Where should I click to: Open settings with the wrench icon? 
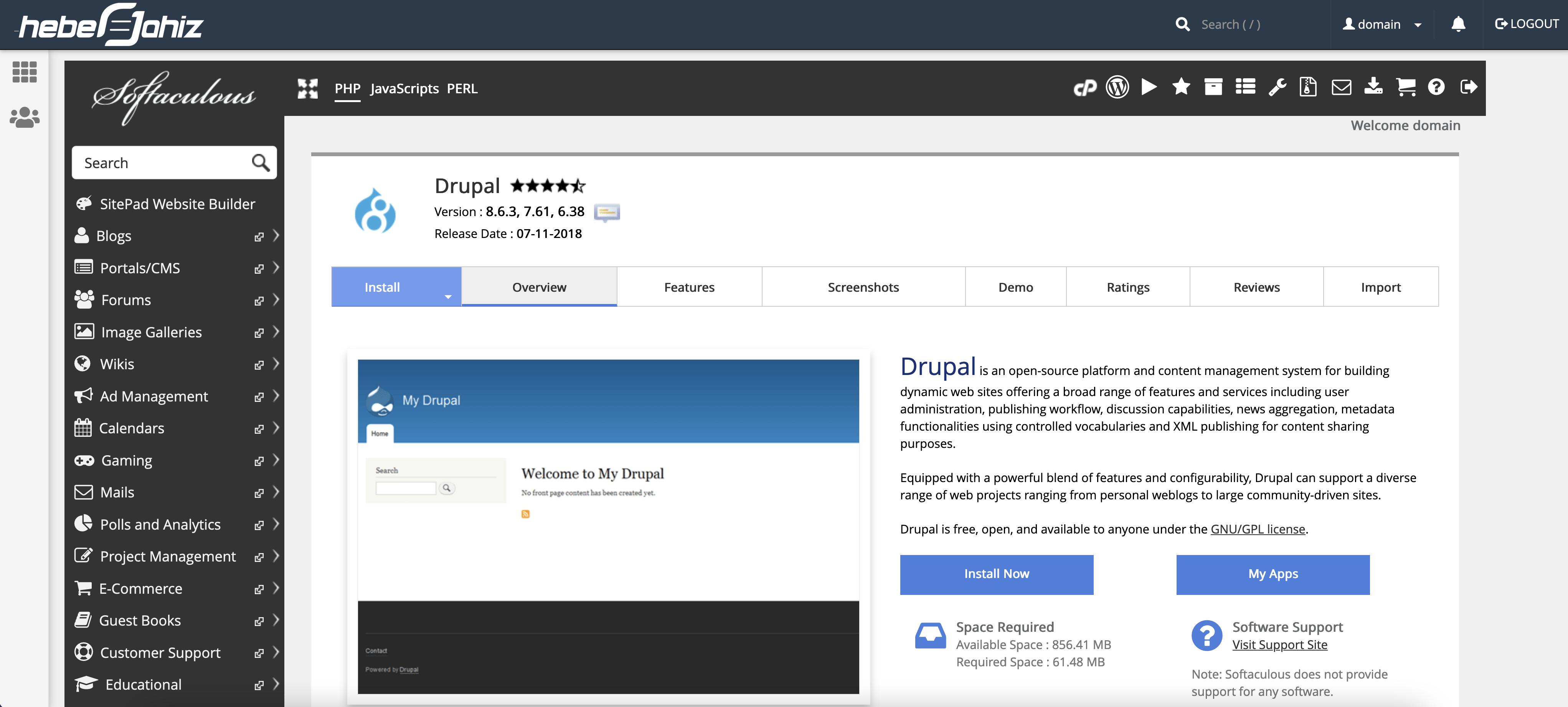[1278, 87]
